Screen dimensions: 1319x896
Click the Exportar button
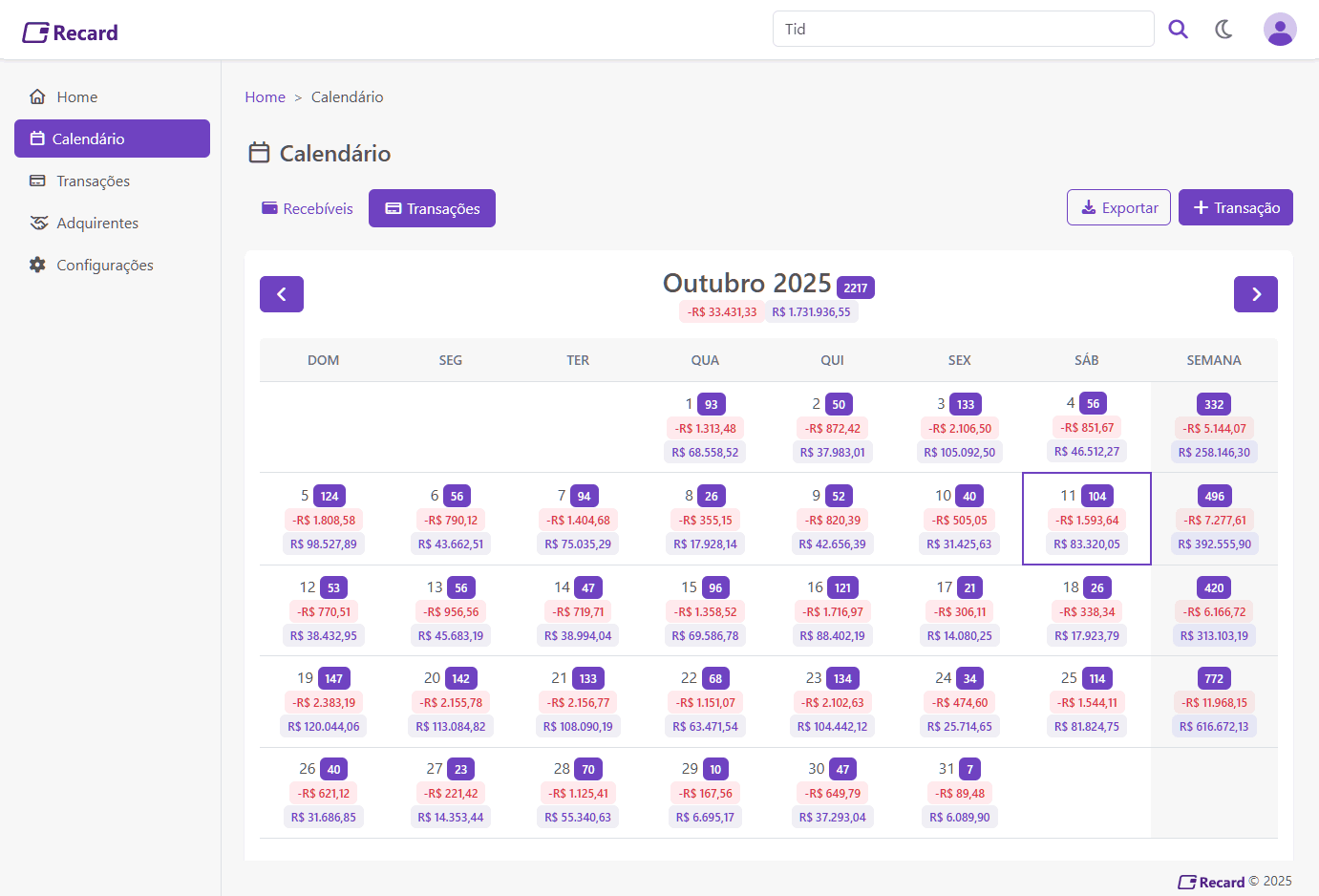pos(1118,208)
